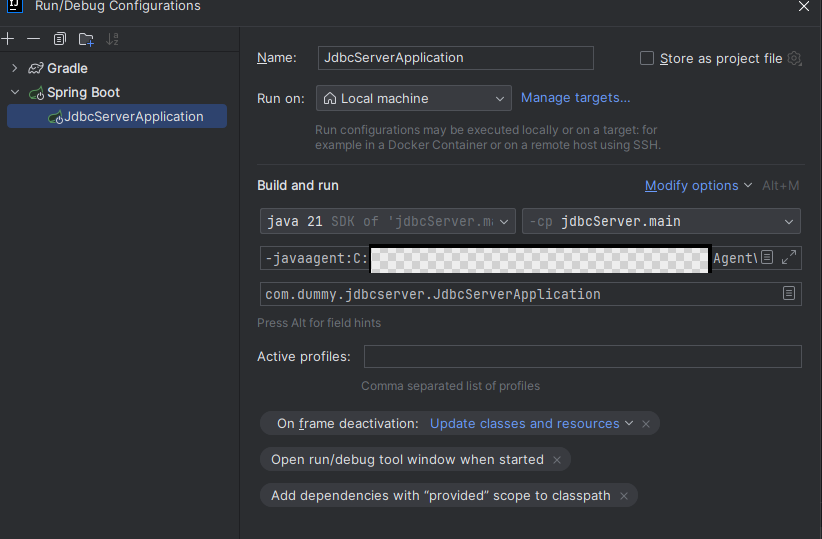Click the Run/Debug Configurations title text
This screenshot has width=822, height=539.
117,6
